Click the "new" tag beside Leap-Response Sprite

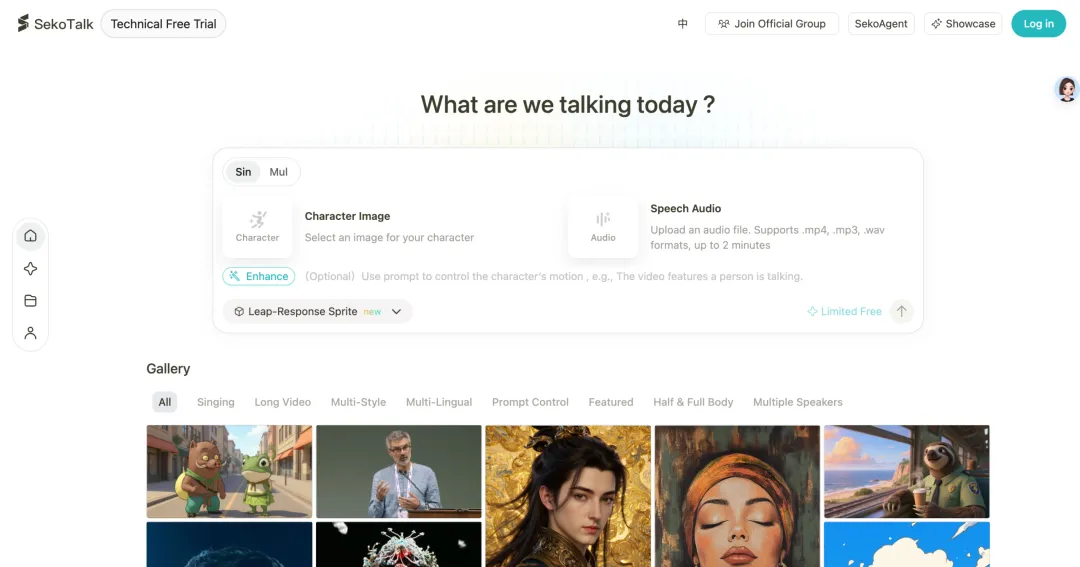pos(372,312)
